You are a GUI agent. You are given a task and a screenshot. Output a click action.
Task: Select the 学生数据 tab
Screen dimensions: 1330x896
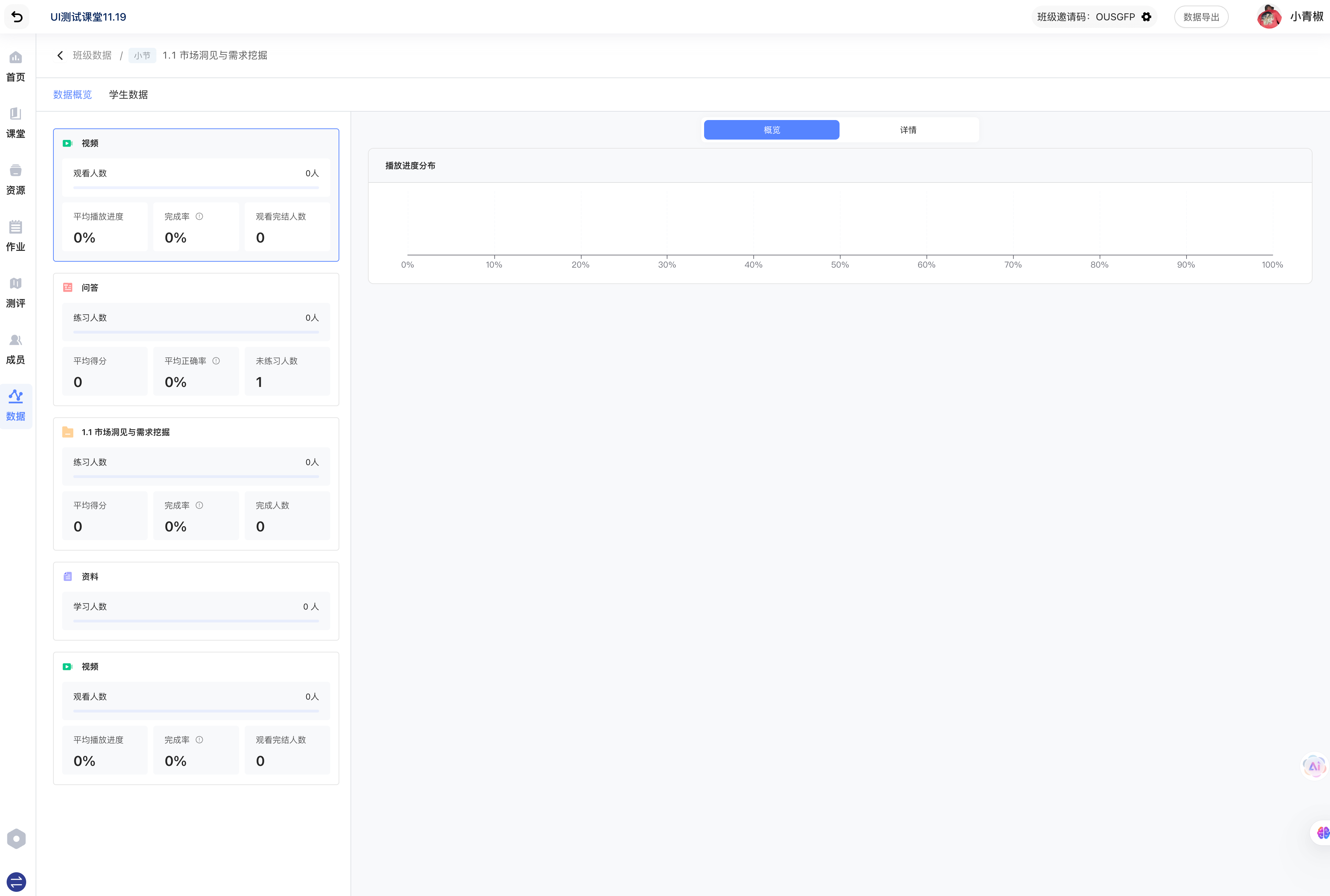point(128,95)
